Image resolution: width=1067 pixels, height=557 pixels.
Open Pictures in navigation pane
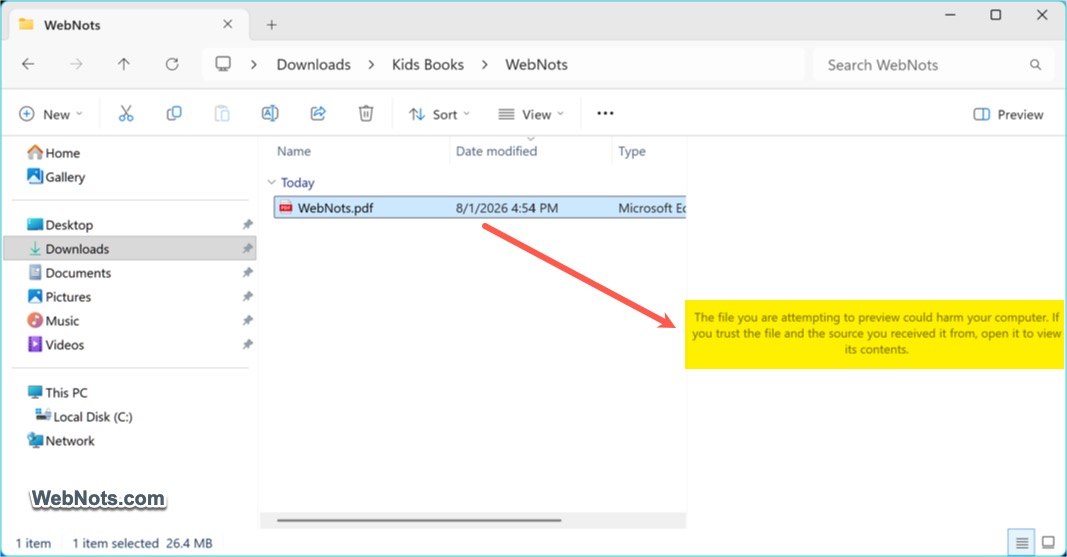(x=68, y=297)
